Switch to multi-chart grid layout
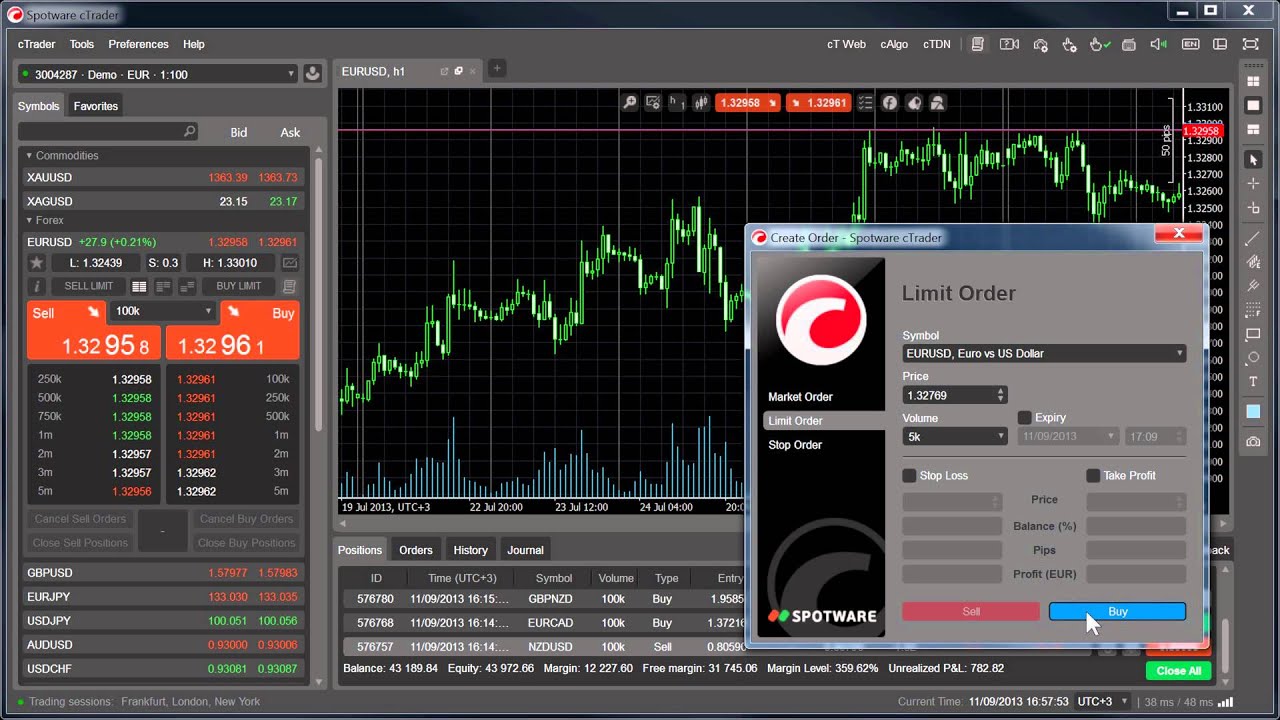1280x720 pixels. 1253,82
